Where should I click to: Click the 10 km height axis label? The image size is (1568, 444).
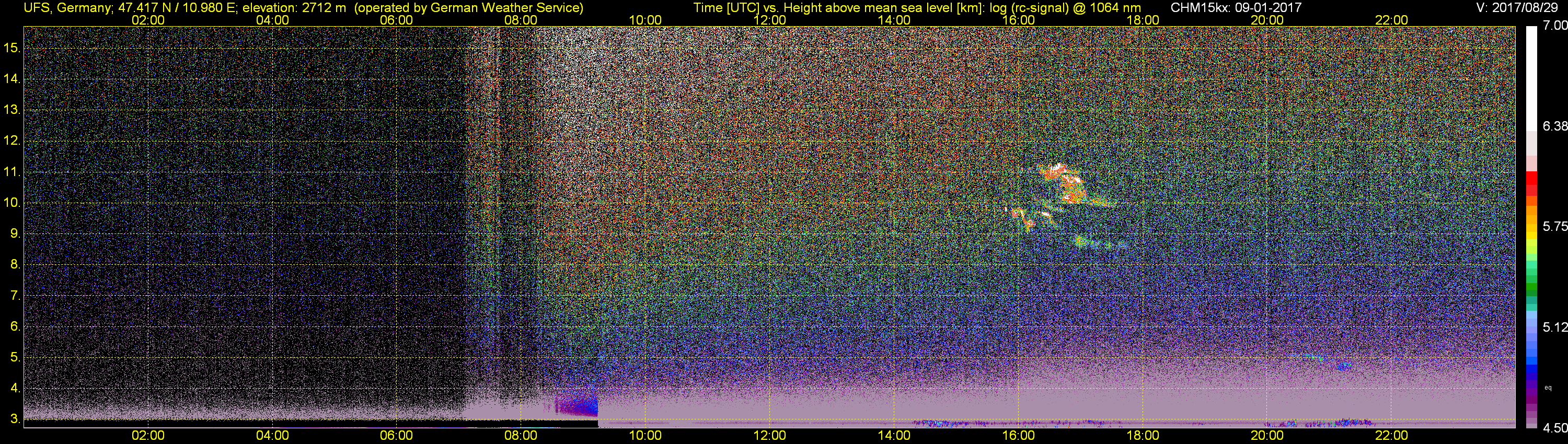[11, 203]
